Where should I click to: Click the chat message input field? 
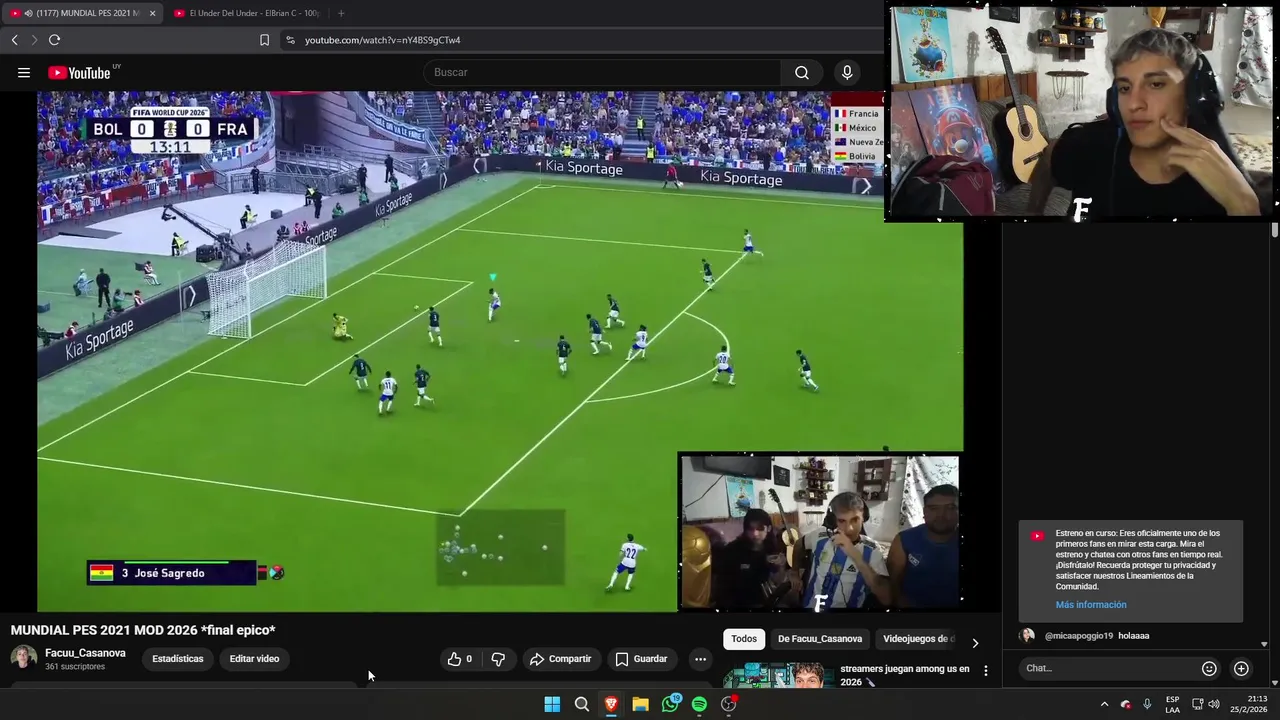click(1108, 668)
